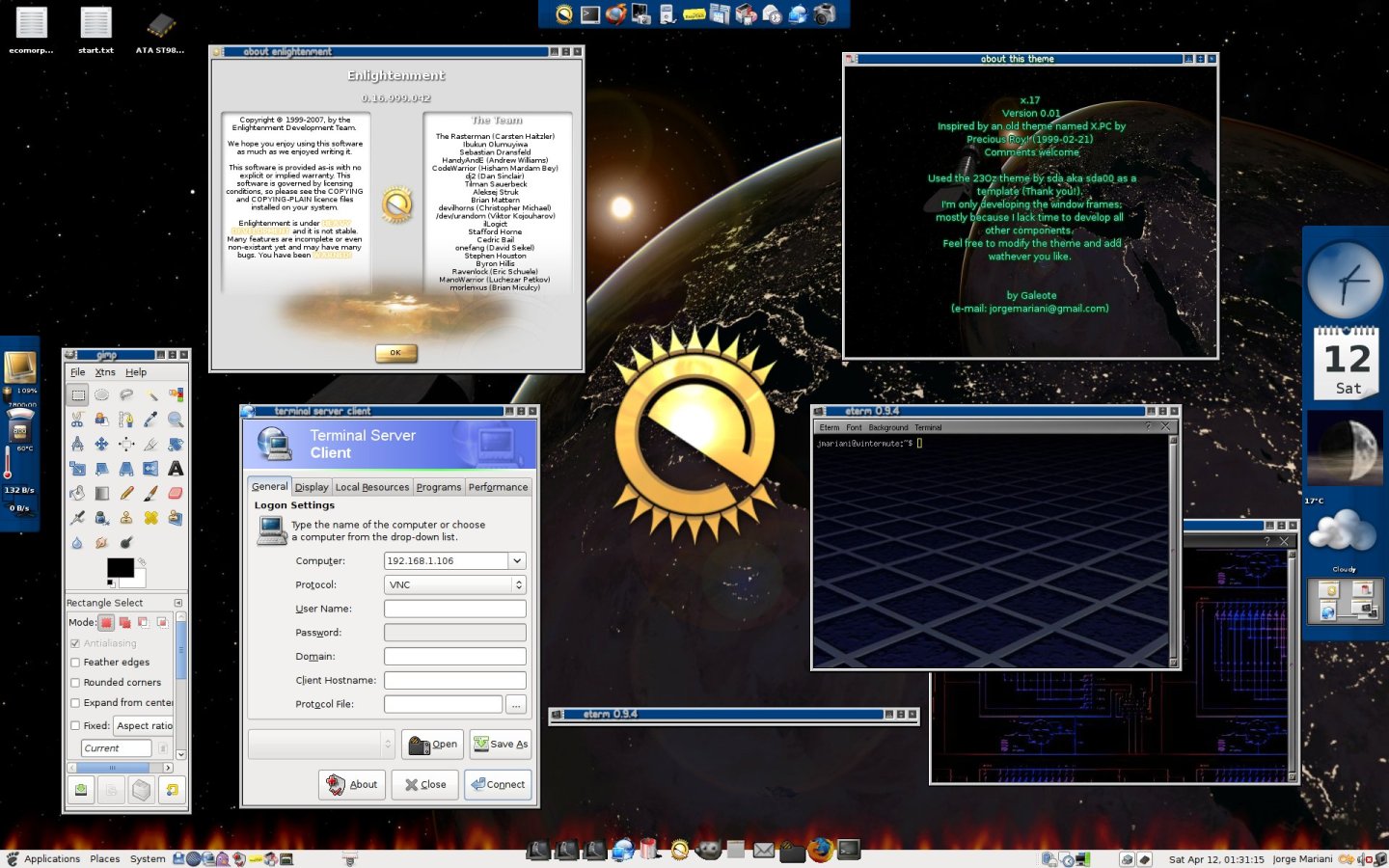Click the Open button for protocol file
The image size is (1389, 868).
[432, 744]
